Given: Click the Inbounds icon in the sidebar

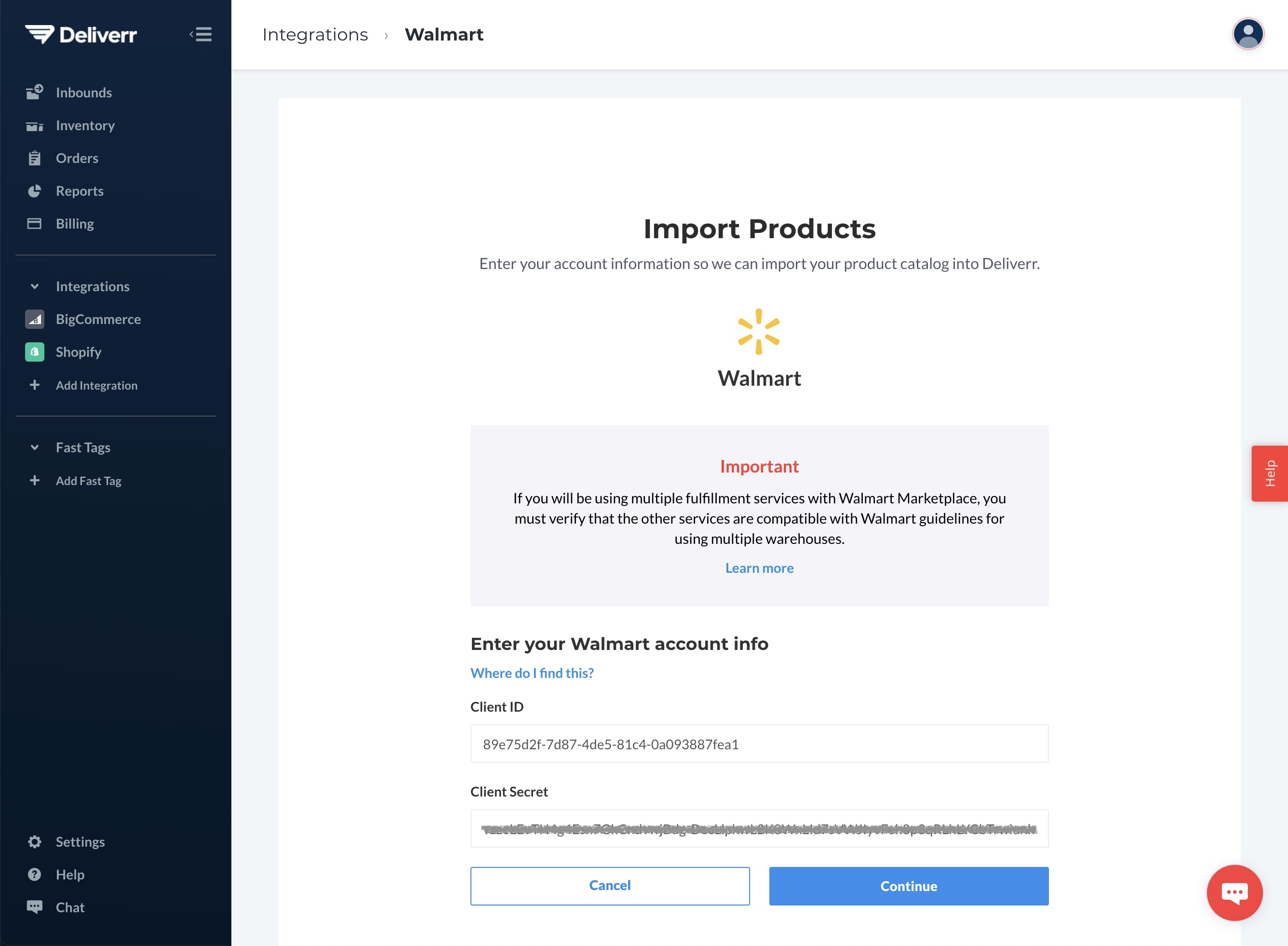Looking at the screenshot, I should click(34, 92).
